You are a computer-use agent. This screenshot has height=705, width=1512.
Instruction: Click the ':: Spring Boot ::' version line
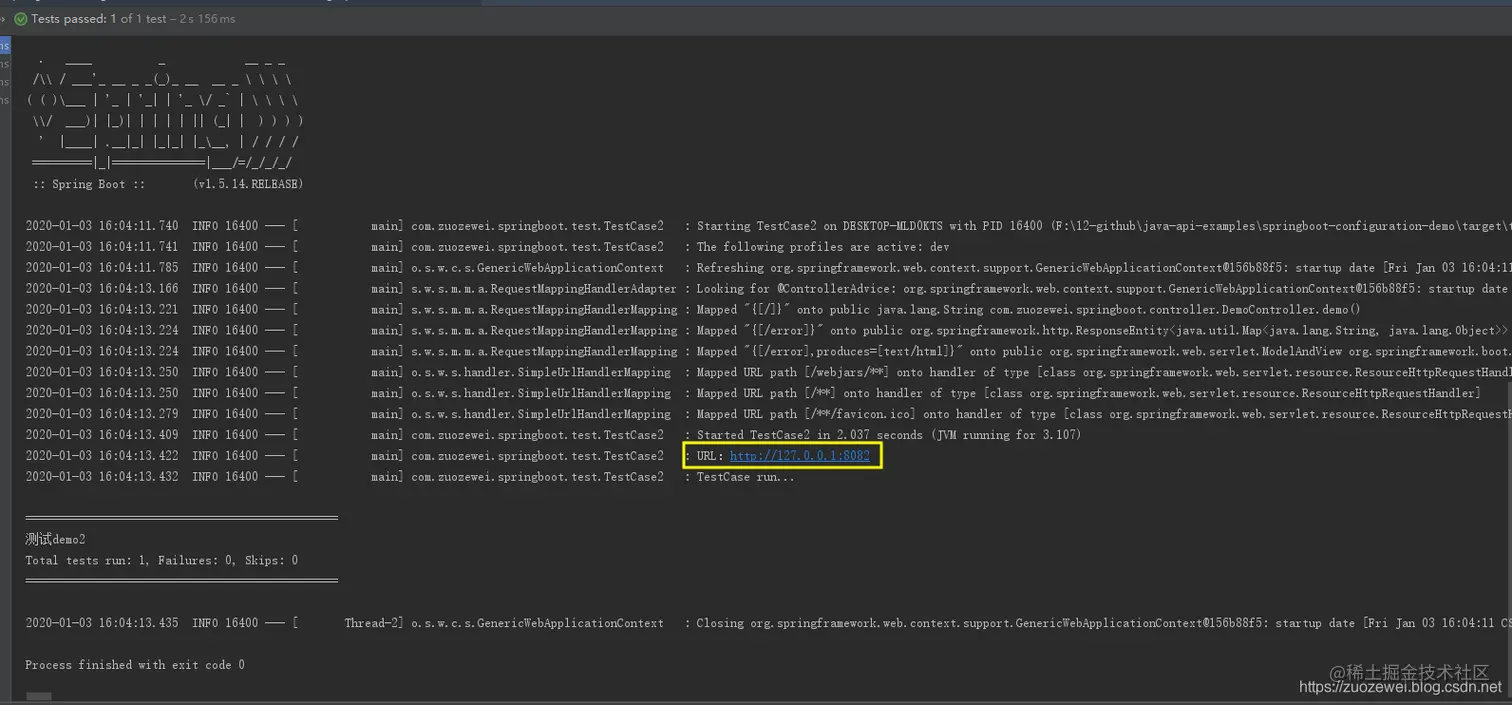click(x=168, y=184)
